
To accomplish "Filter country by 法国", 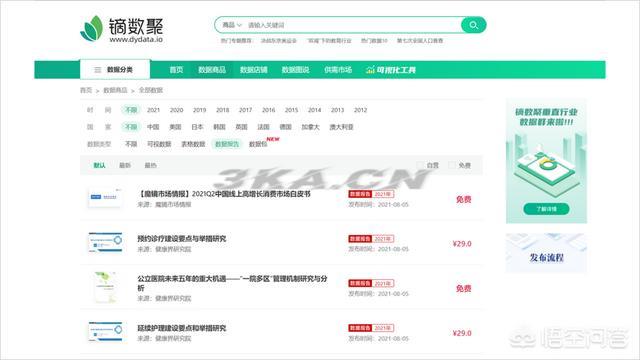I will (x=263, y=127).
